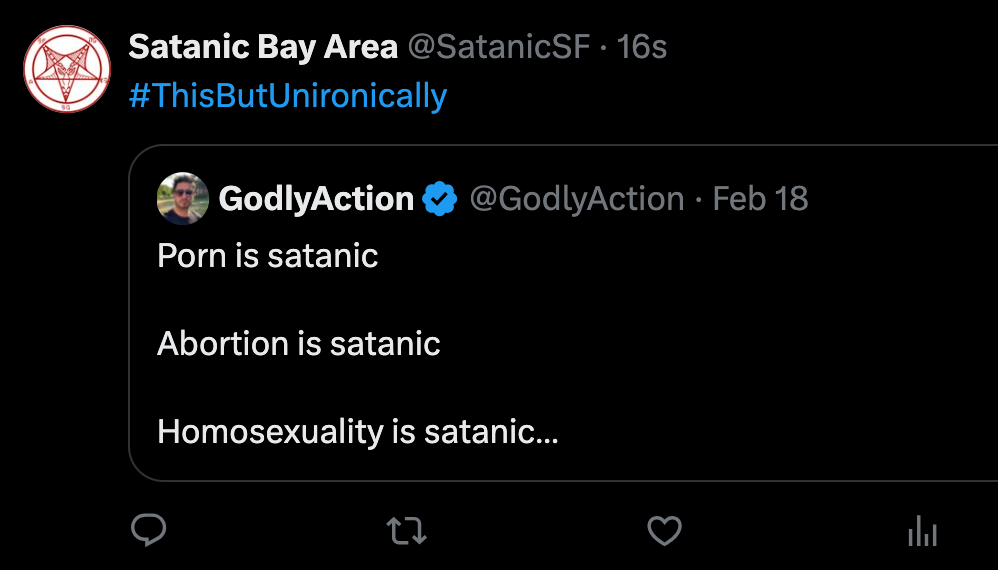This screenshot has width=998, height=570.
Task: Click the word Porn in quoted tweet
Action: pyautogui.click(x=193, y=256)
